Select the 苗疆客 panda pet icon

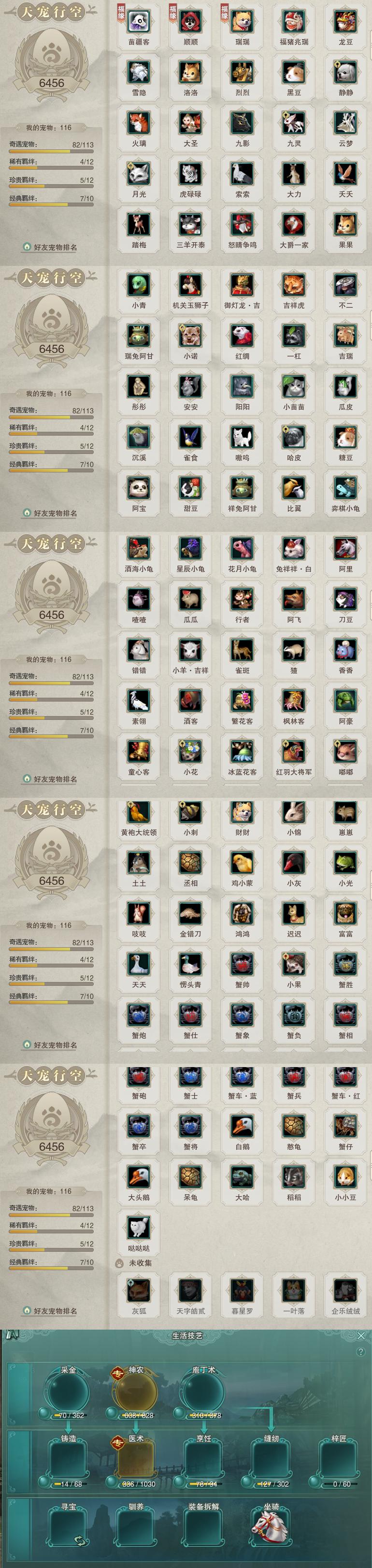[139, 22]
